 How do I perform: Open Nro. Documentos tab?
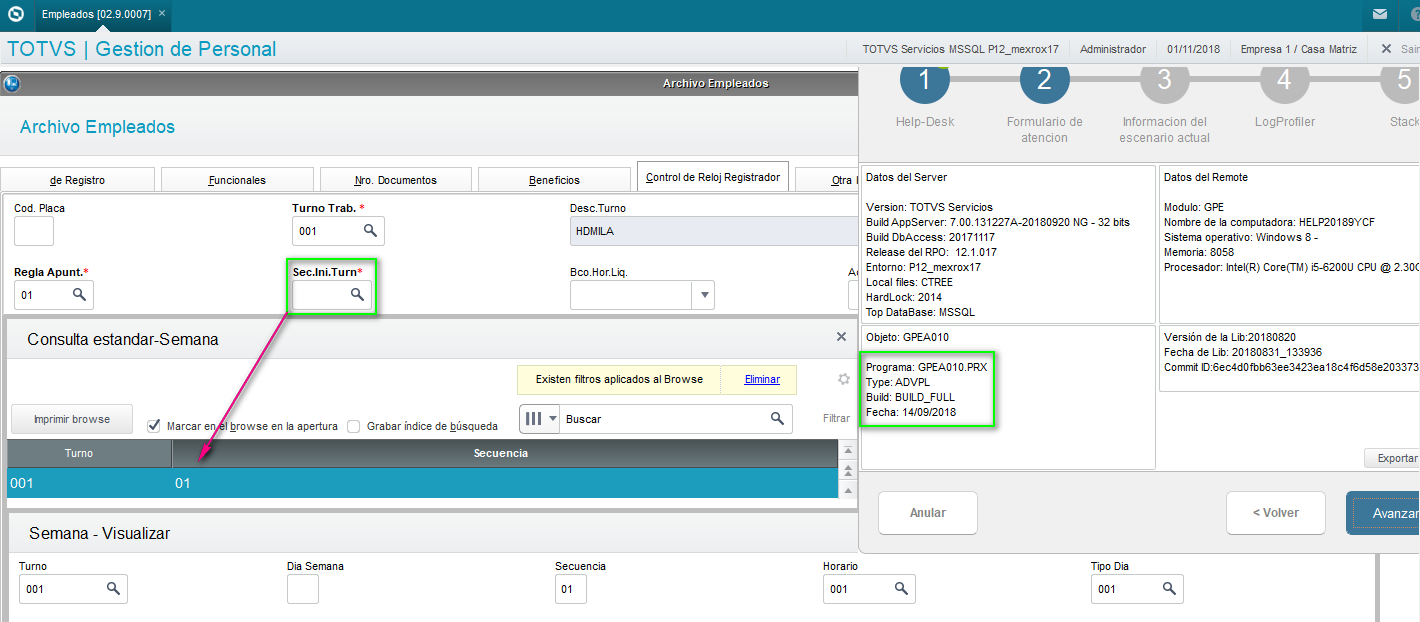396,180
